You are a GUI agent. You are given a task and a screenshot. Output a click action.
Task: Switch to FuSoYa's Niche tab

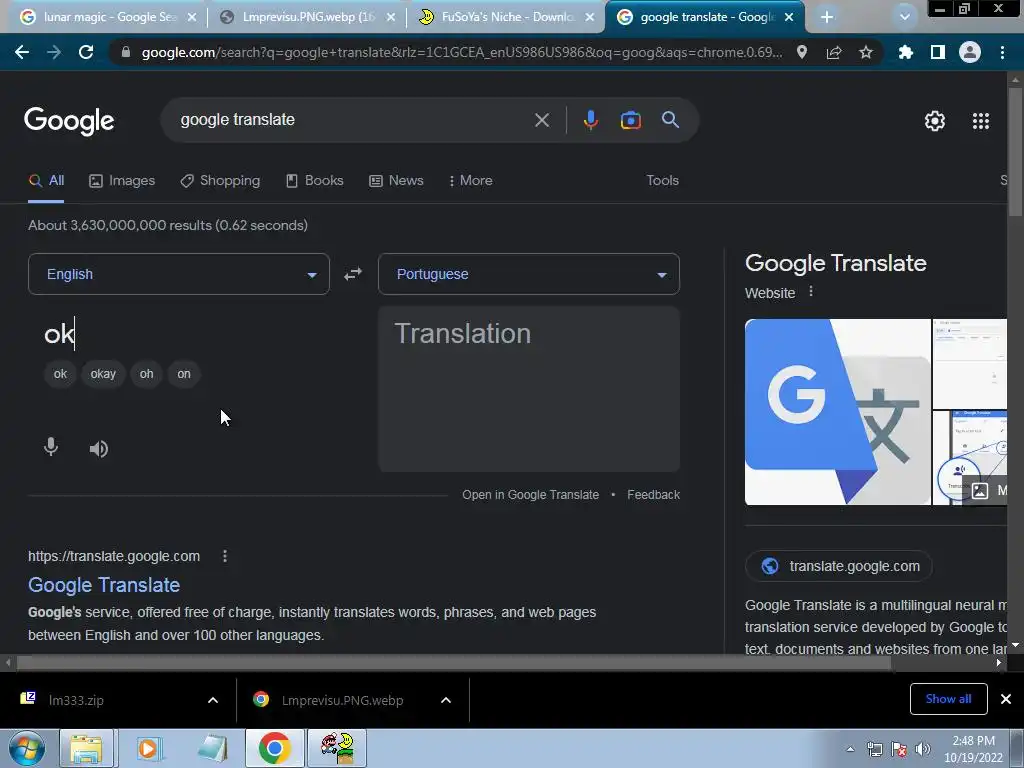(x=507, y=17)
